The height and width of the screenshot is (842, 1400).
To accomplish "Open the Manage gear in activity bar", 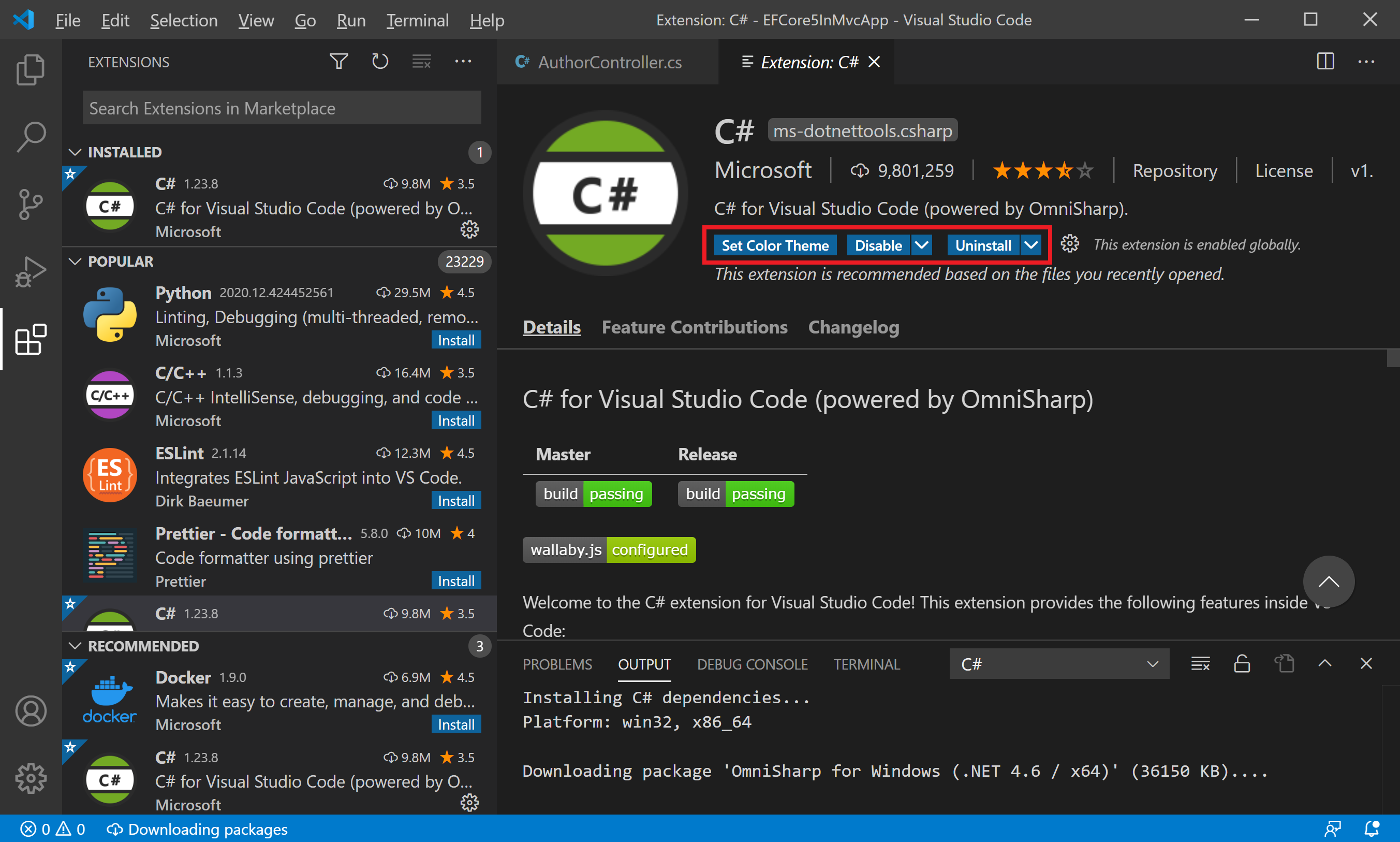I will [x=31, y=778].
